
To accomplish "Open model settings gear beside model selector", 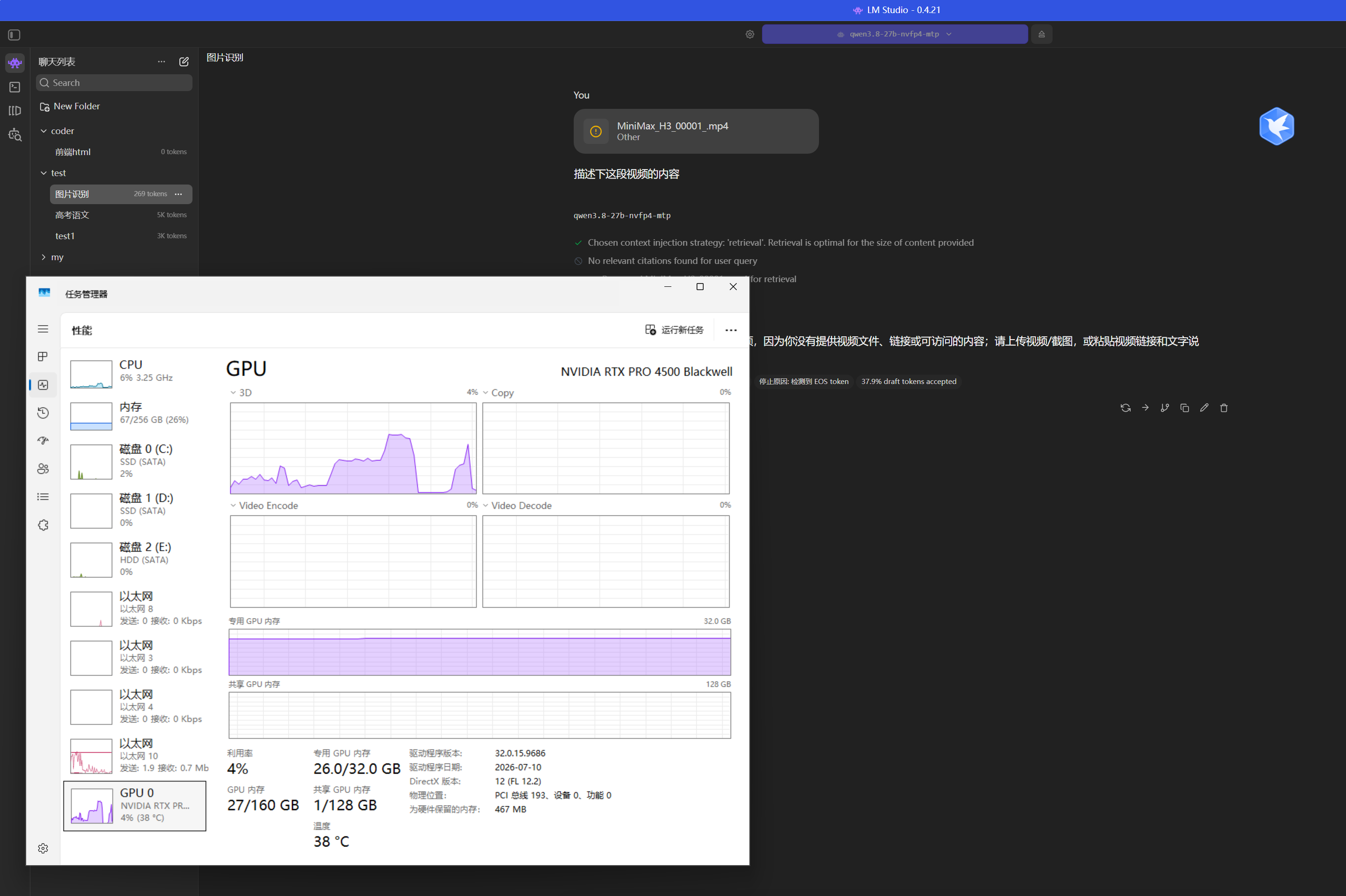I will (x=750, y=34).
